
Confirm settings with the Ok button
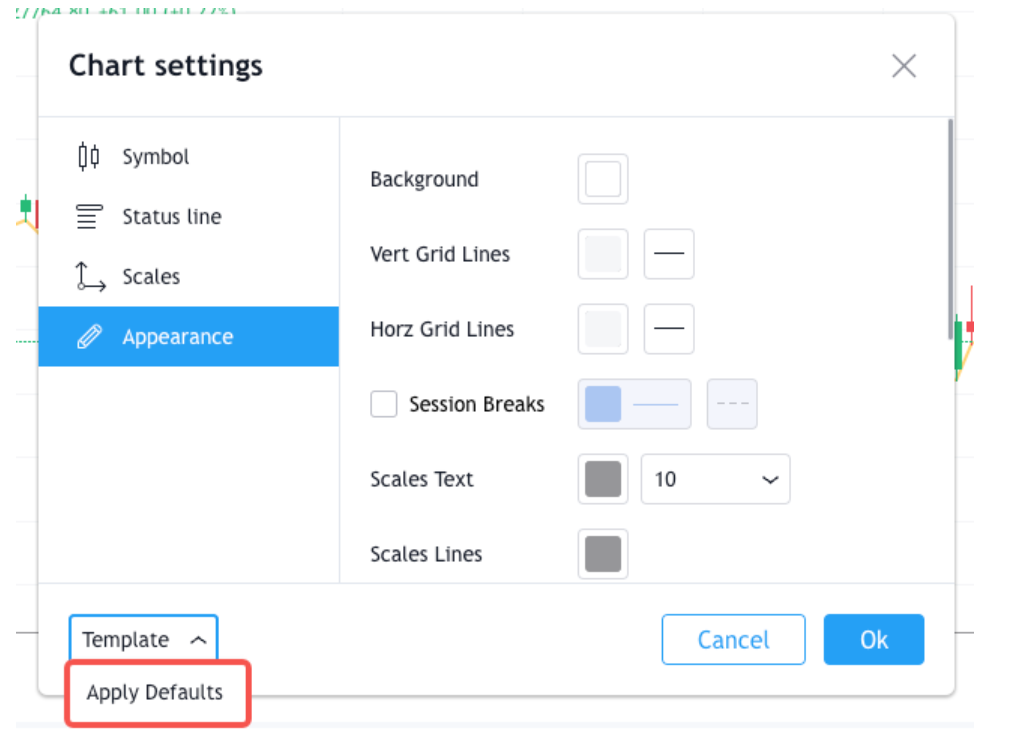point(873,640)
